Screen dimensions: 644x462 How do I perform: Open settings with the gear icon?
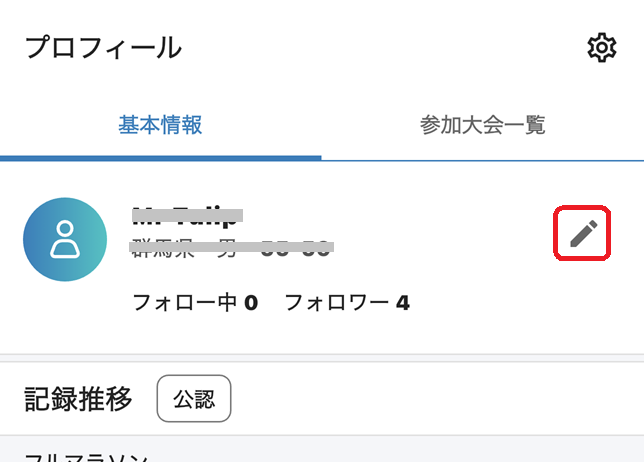[x=602, y=48]
